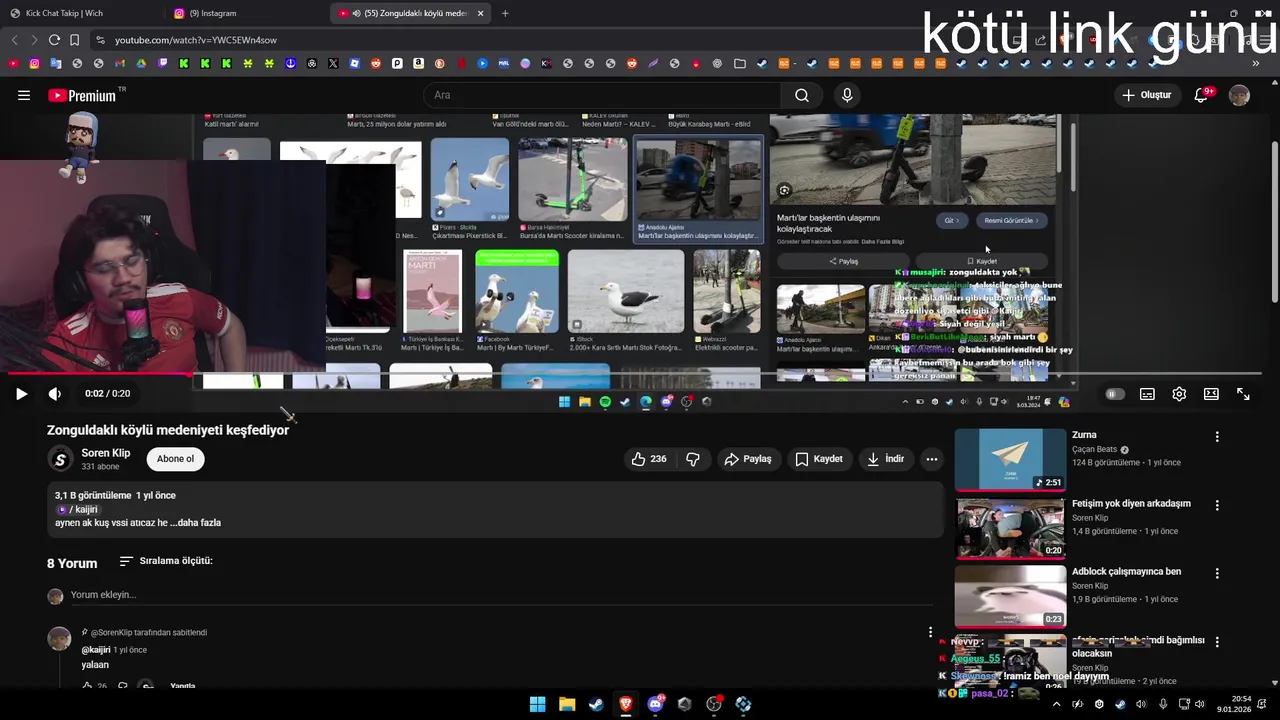Open options menu for Zurna video
This screenshot has width=1280, height=720.
pyautogui.click(x=1217, y=437)
